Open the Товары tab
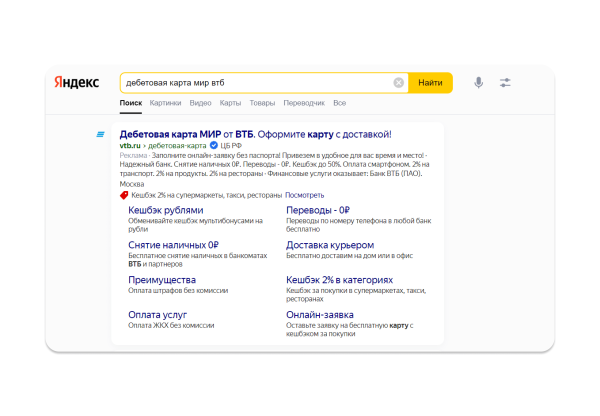This screenshot has width=600, height=416. [262, 103]
